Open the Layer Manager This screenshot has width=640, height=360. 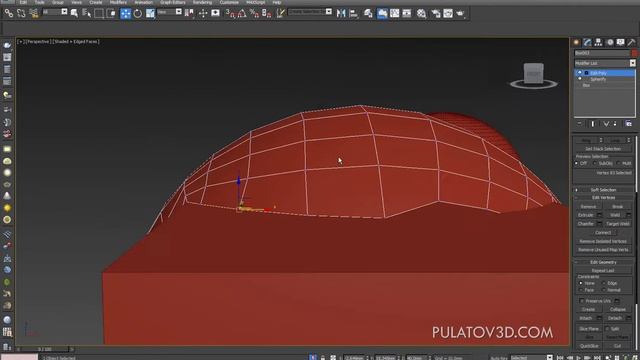pos(368,13)
